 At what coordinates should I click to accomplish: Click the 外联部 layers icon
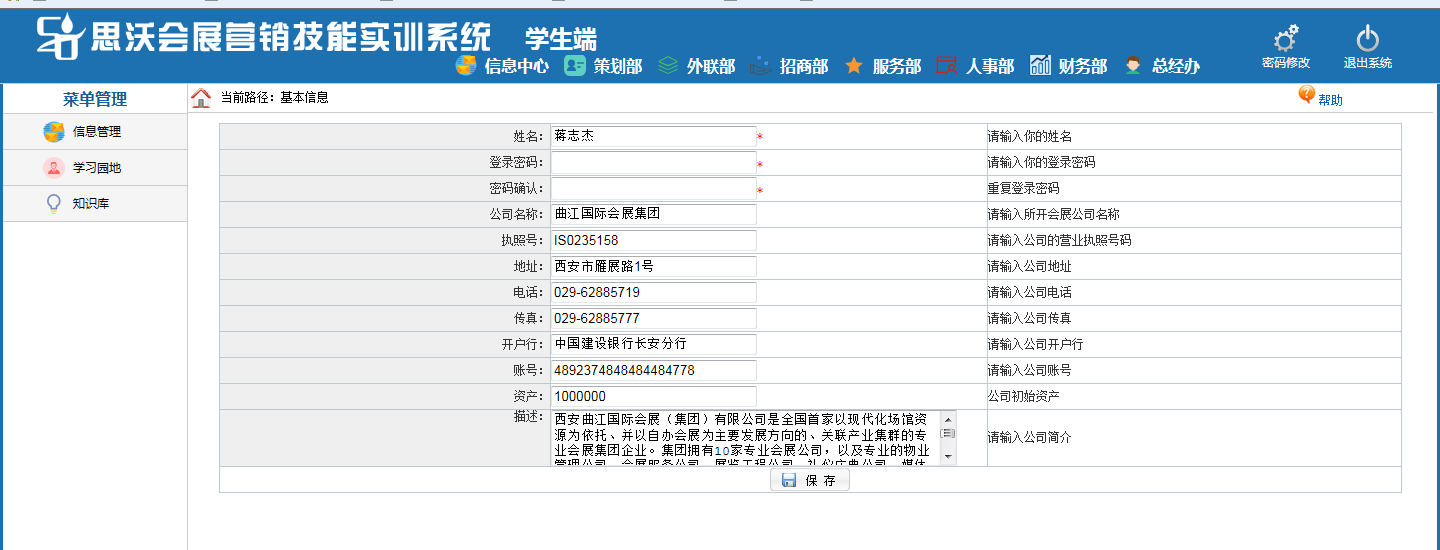click(668, 66)
